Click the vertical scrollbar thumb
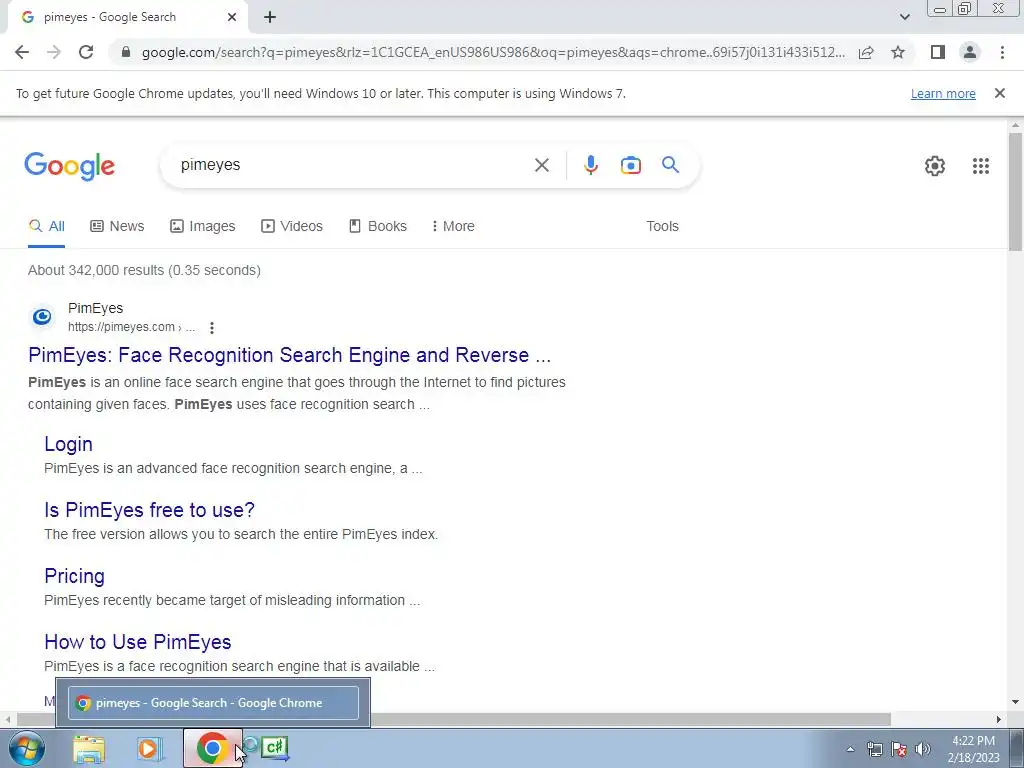Screen dimensions: 1024x768 pos(1015,191)
